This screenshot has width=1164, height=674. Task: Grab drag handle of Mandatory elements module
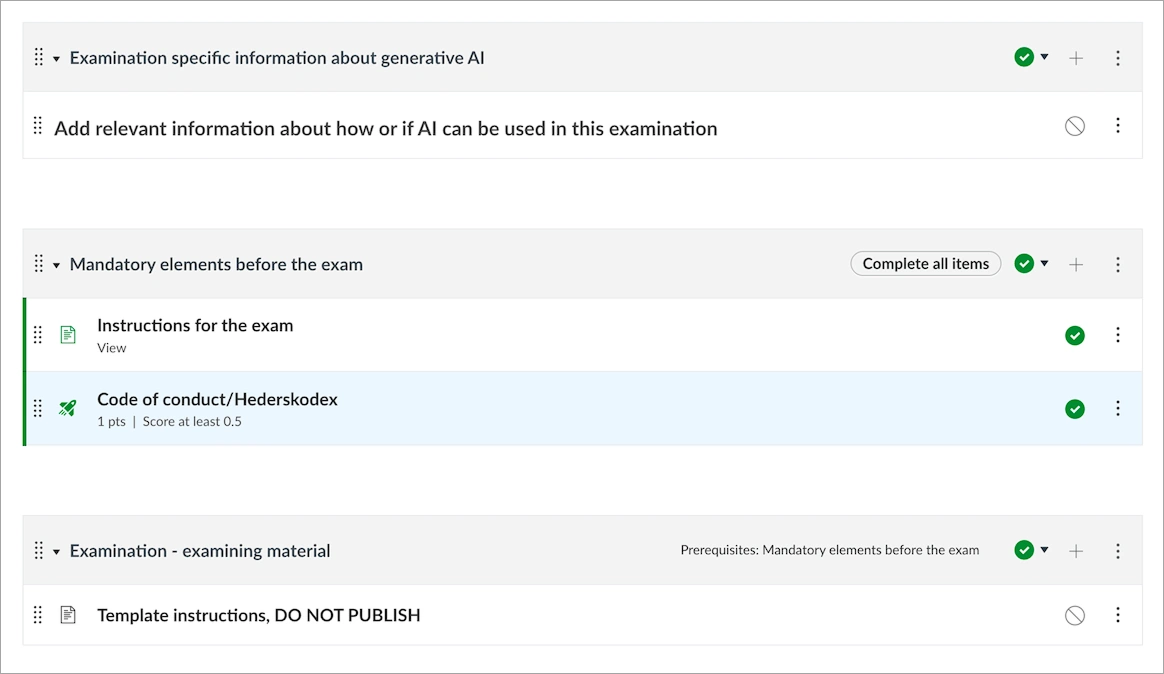39,264
